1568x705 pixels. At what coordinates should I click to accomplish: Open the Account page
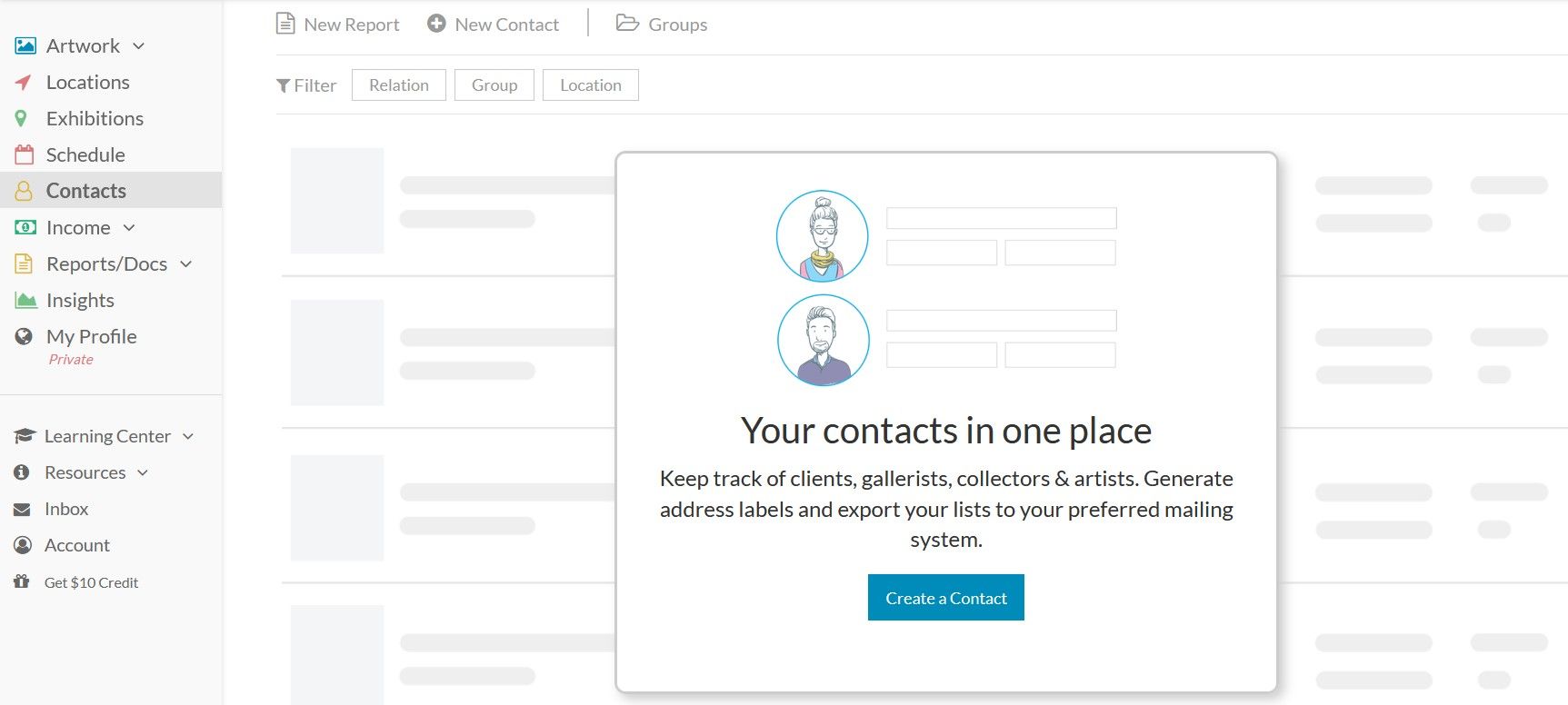pos(76,545)
